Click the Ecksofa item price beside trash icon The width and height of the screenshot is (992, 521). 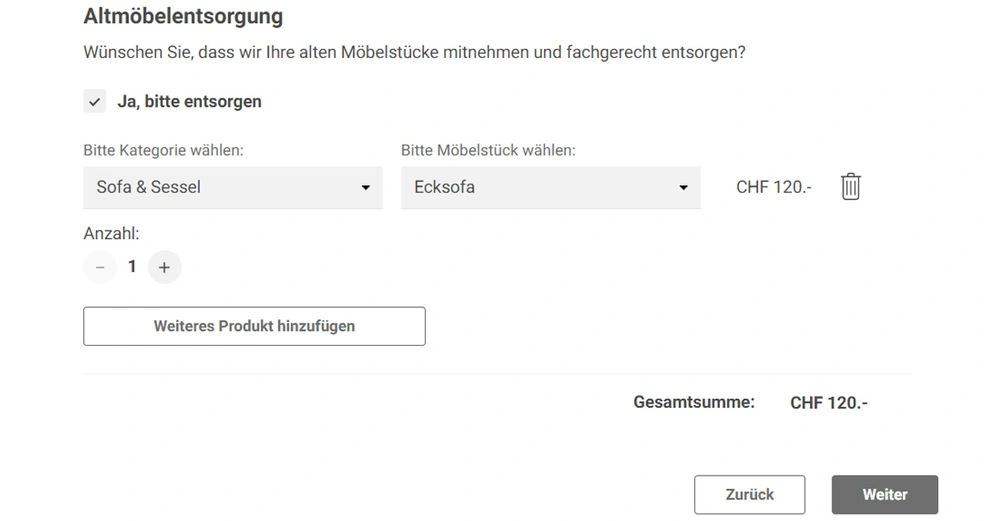[x=773, y=187]
